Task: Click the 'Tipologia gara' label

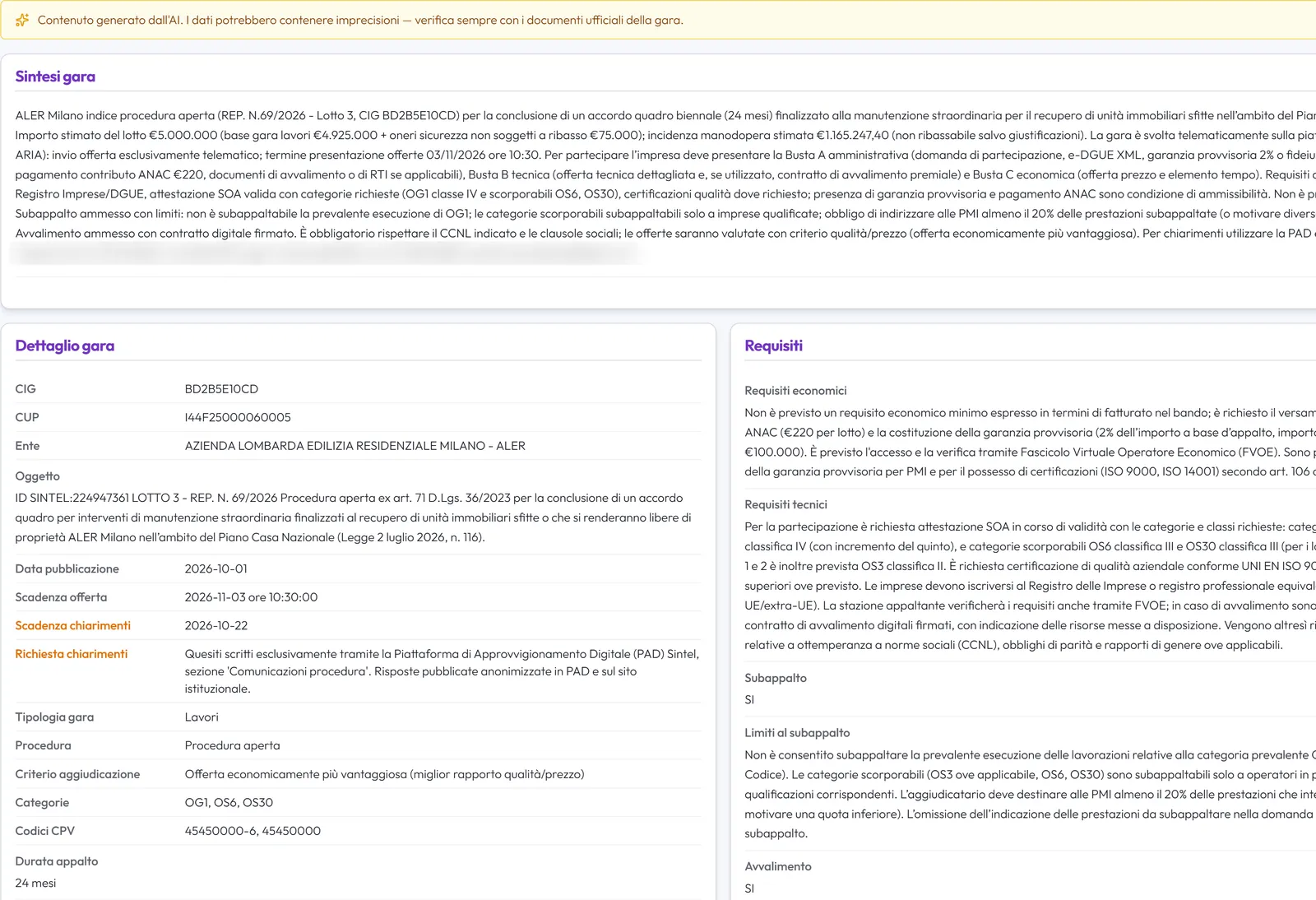Action: click(x=54, y=717)
